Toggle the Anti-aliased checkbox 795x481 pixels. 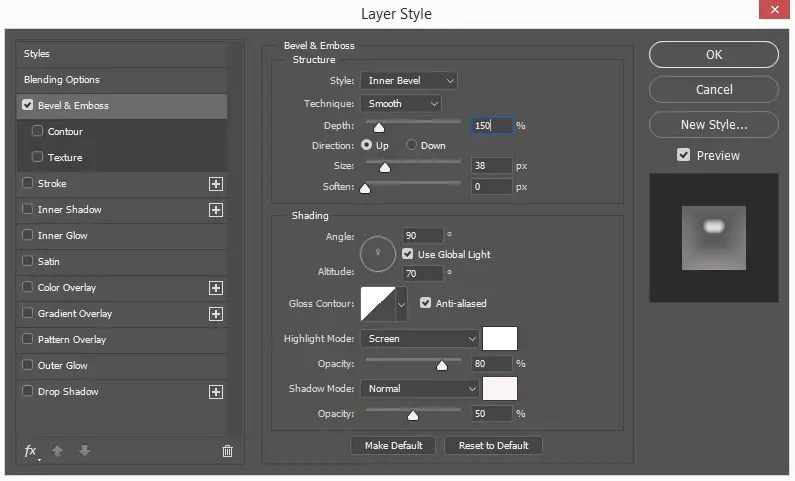425,303
